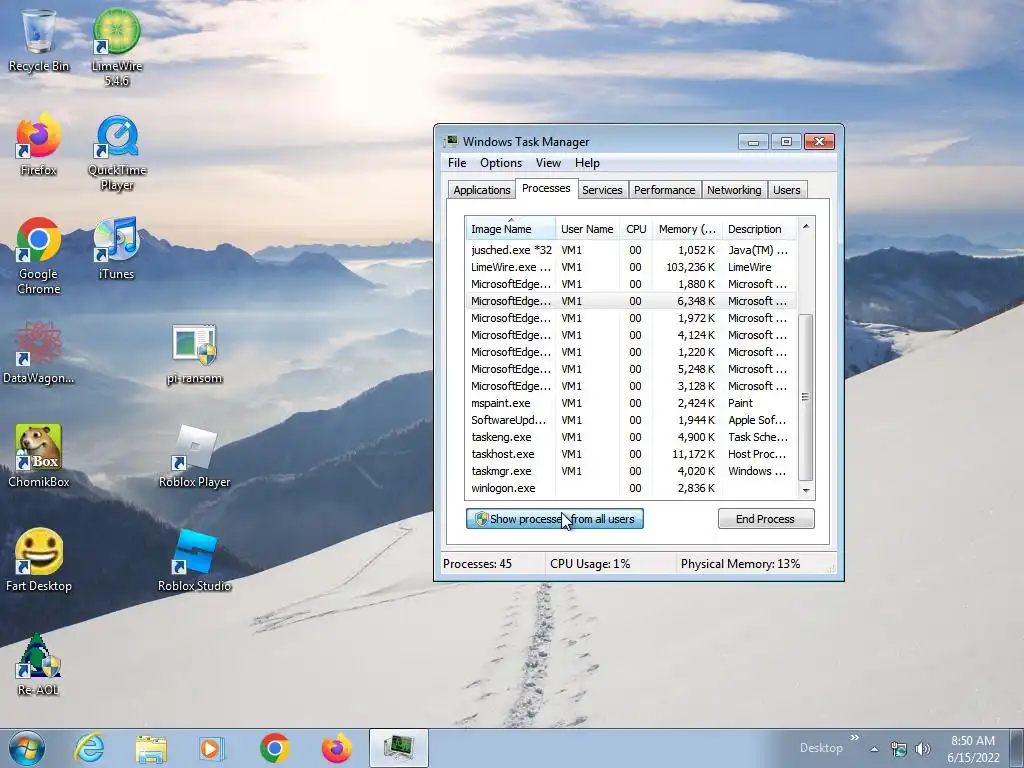Image resolution: width=1024 pixels, height=768 pixels.
Task: Select the ChomikBox desktop shortcut
Action: point(39,456)
